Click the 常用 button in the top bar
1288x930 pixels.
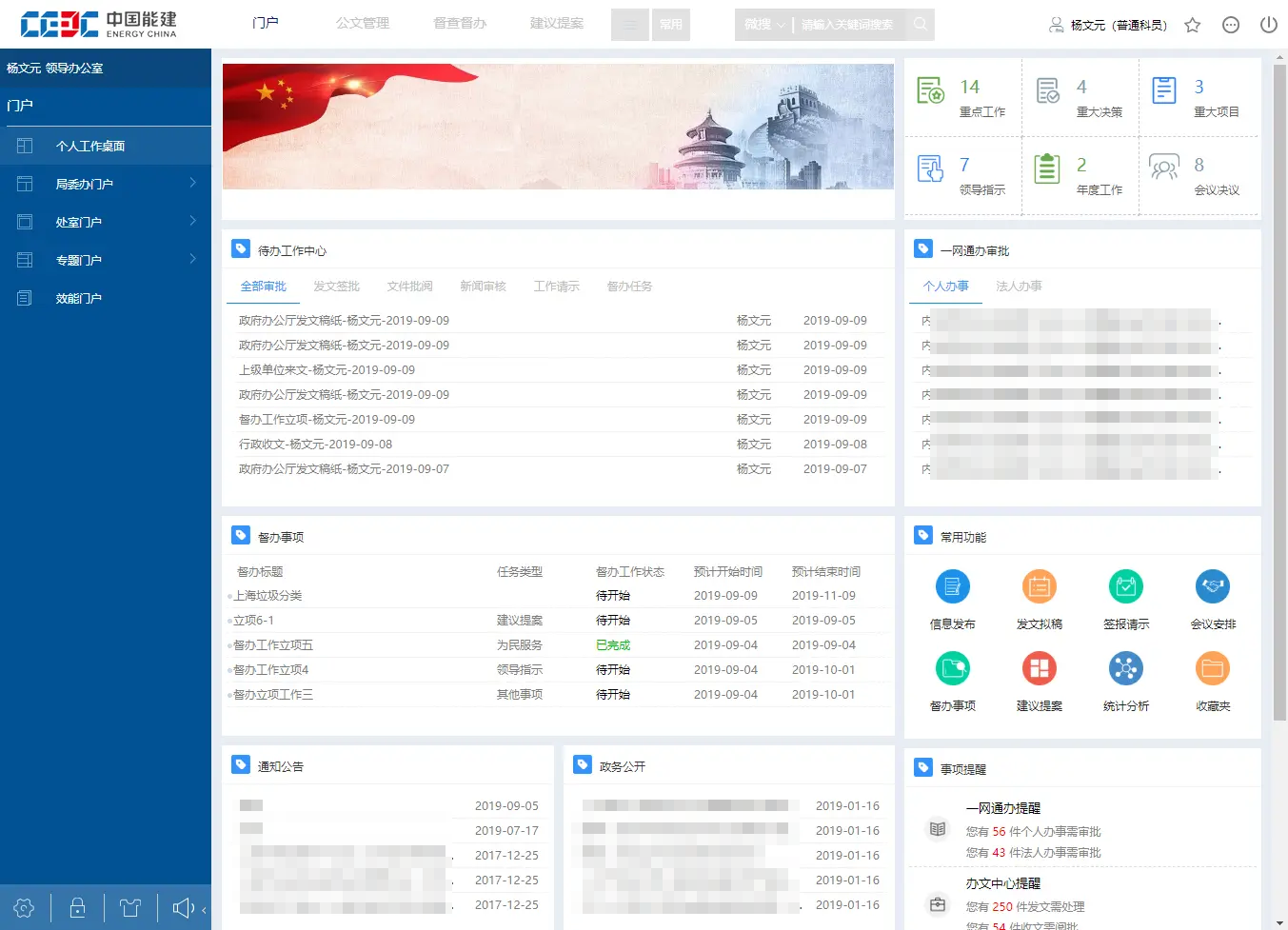pyautogui.click(x=671, y=25)
